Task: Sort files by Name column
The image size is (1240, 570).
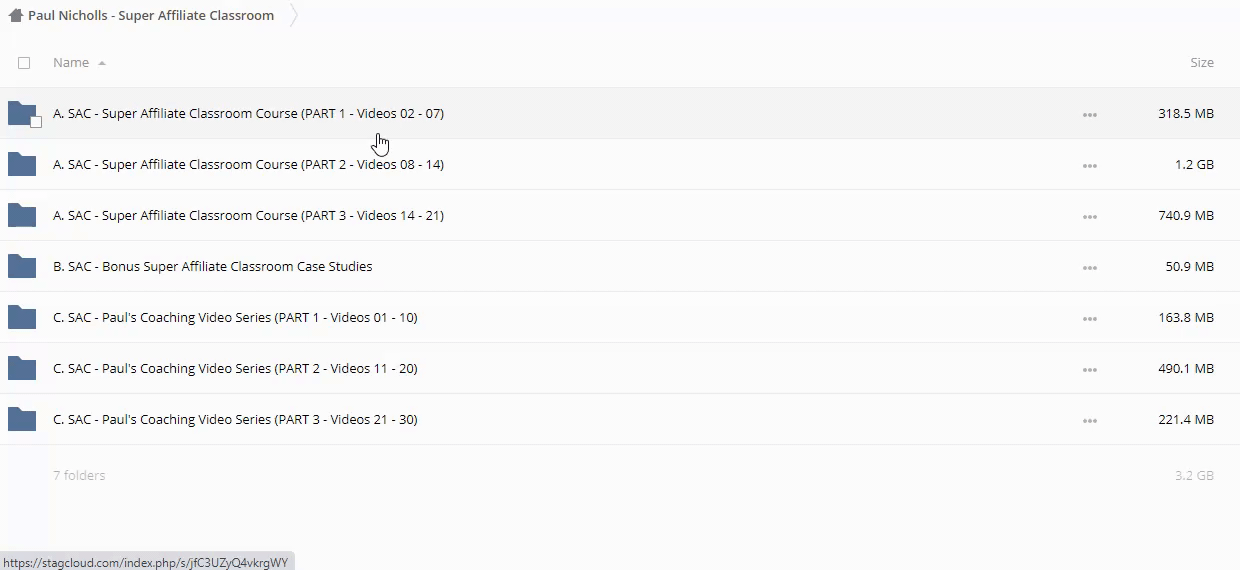Action: [x=71, y=62]
